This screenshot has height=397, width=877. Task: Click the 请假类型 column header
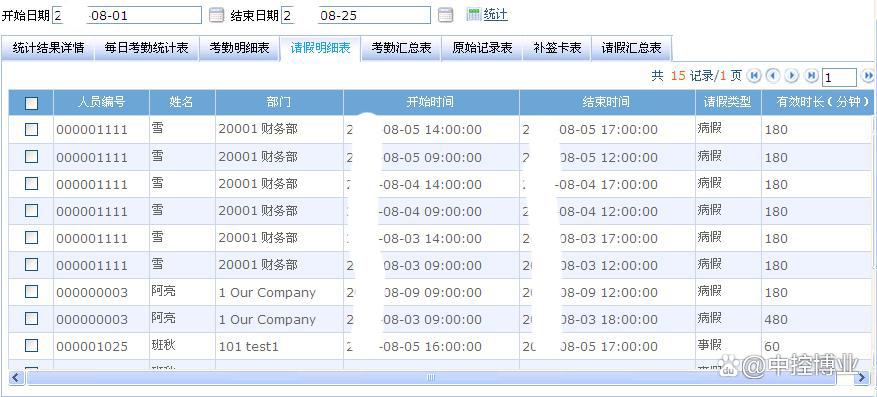coord(728,102)
